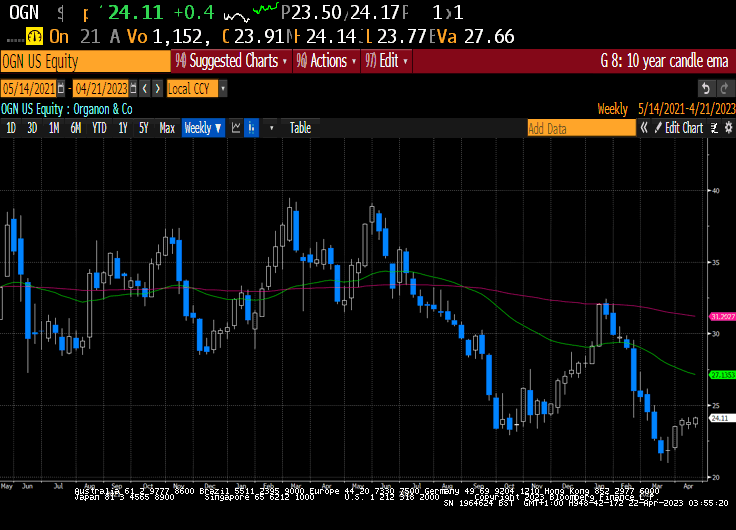Shift date range forward with right arrow
Image resolution: width=736 pixels, height=530 pixels.
pyautogui.click(x=158, y=88)
